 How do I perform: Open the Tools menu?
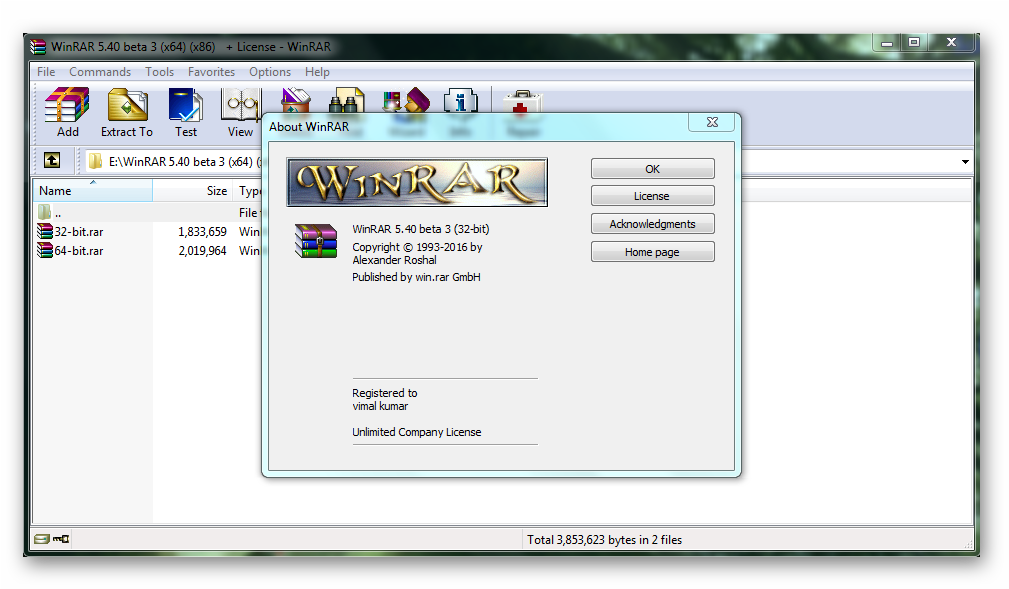point(159,72)
